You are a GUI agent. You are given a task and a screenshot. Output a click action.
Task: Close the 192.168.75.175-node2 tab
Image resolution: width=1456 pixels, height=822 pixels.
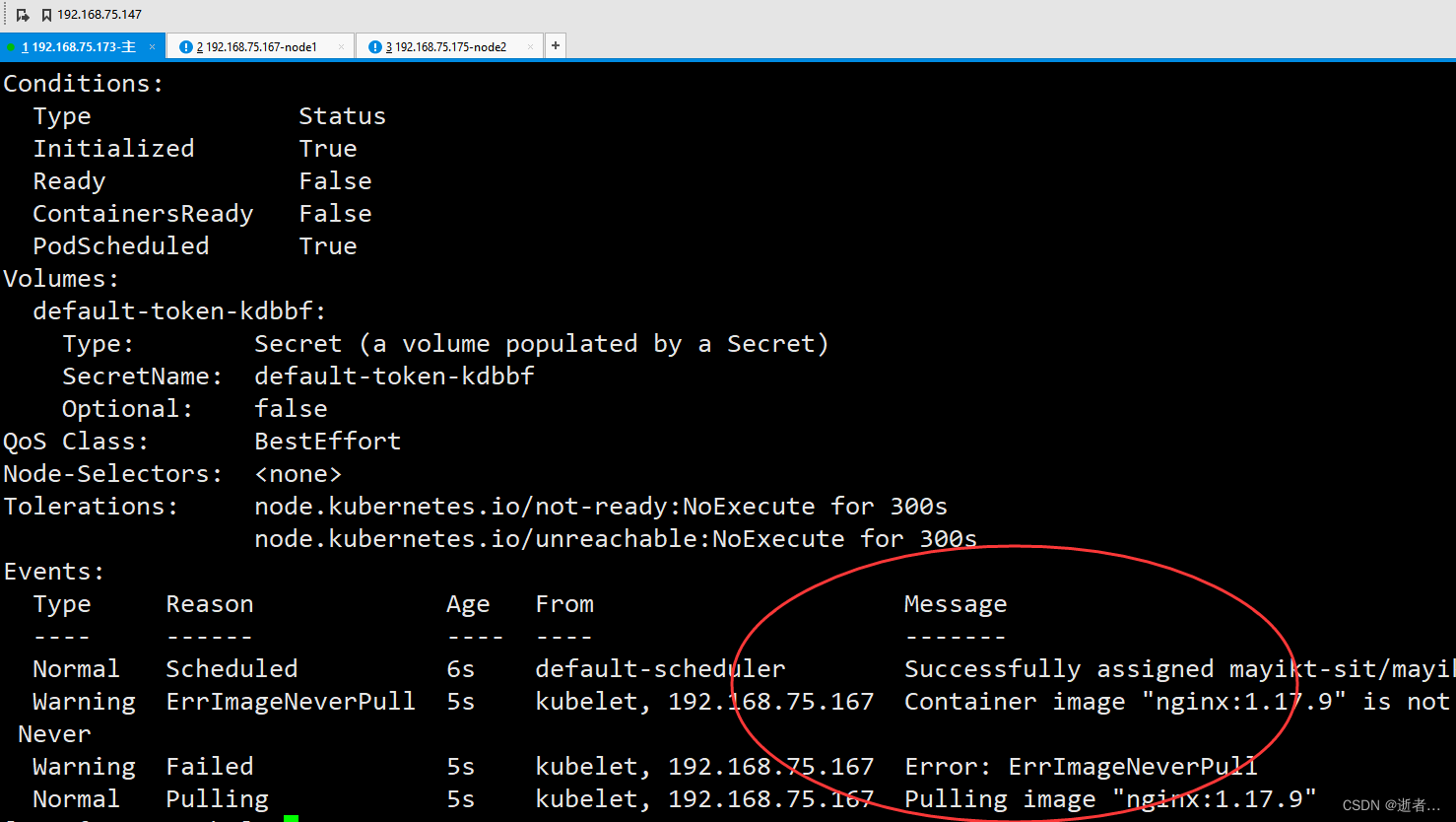pyautogui.click(x=530, y=46)
